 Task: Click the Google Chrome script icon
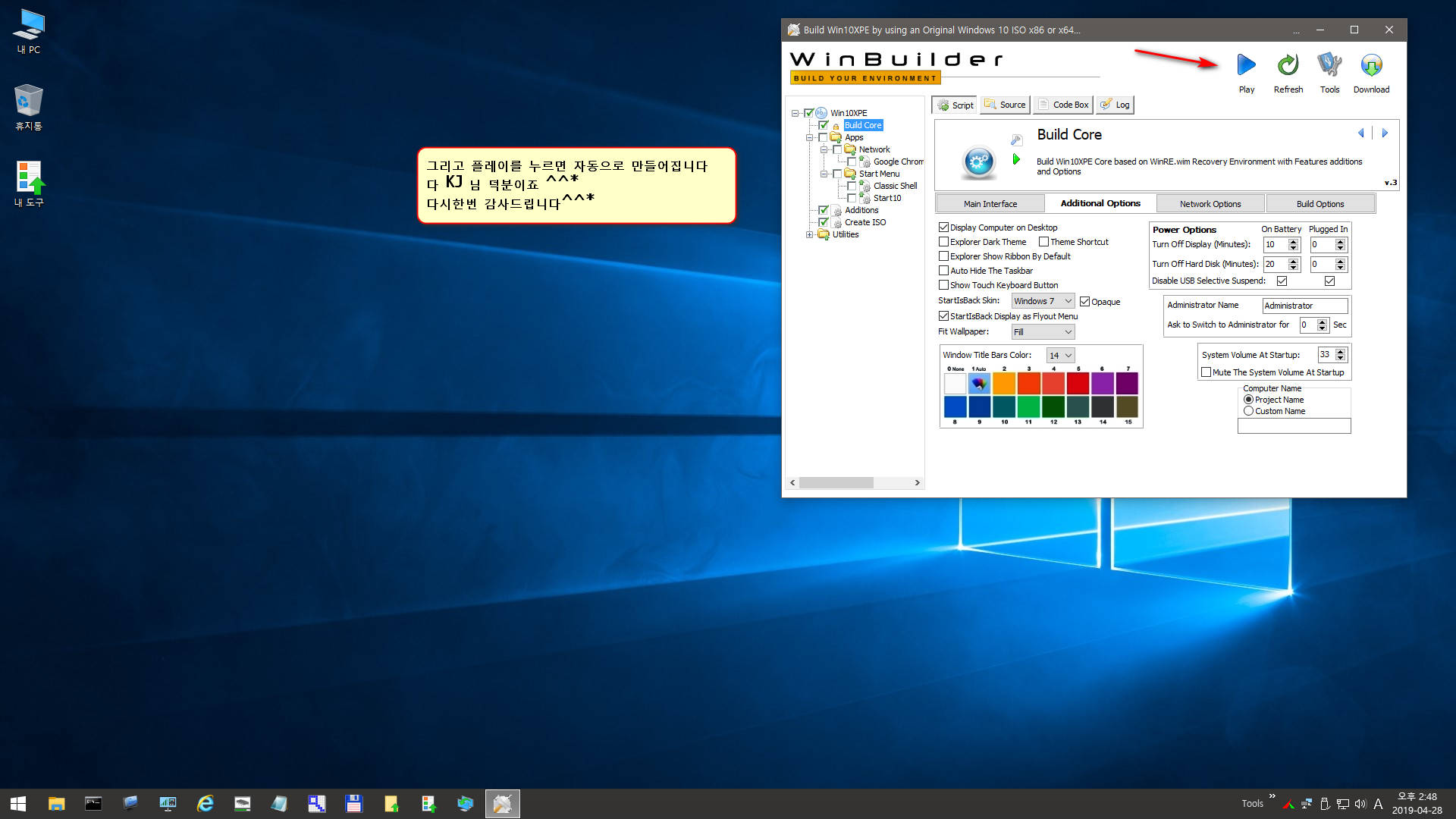(x=864, y=162)
